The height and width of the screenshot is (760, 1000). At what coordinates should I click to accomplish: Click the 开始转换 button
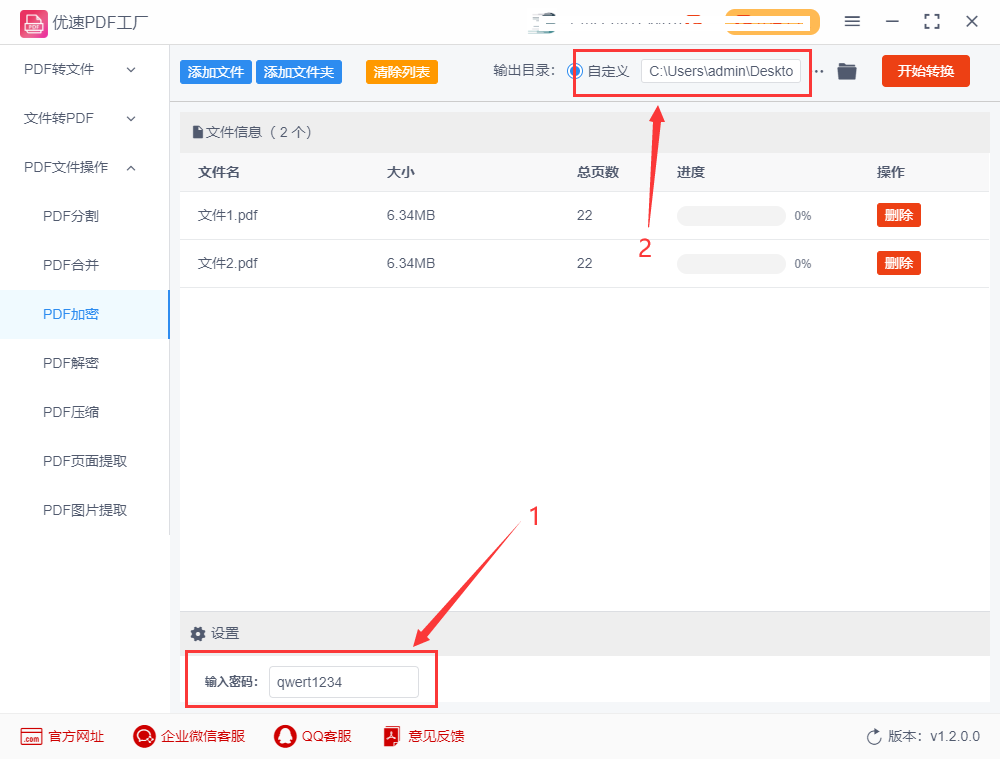point(925,71)
